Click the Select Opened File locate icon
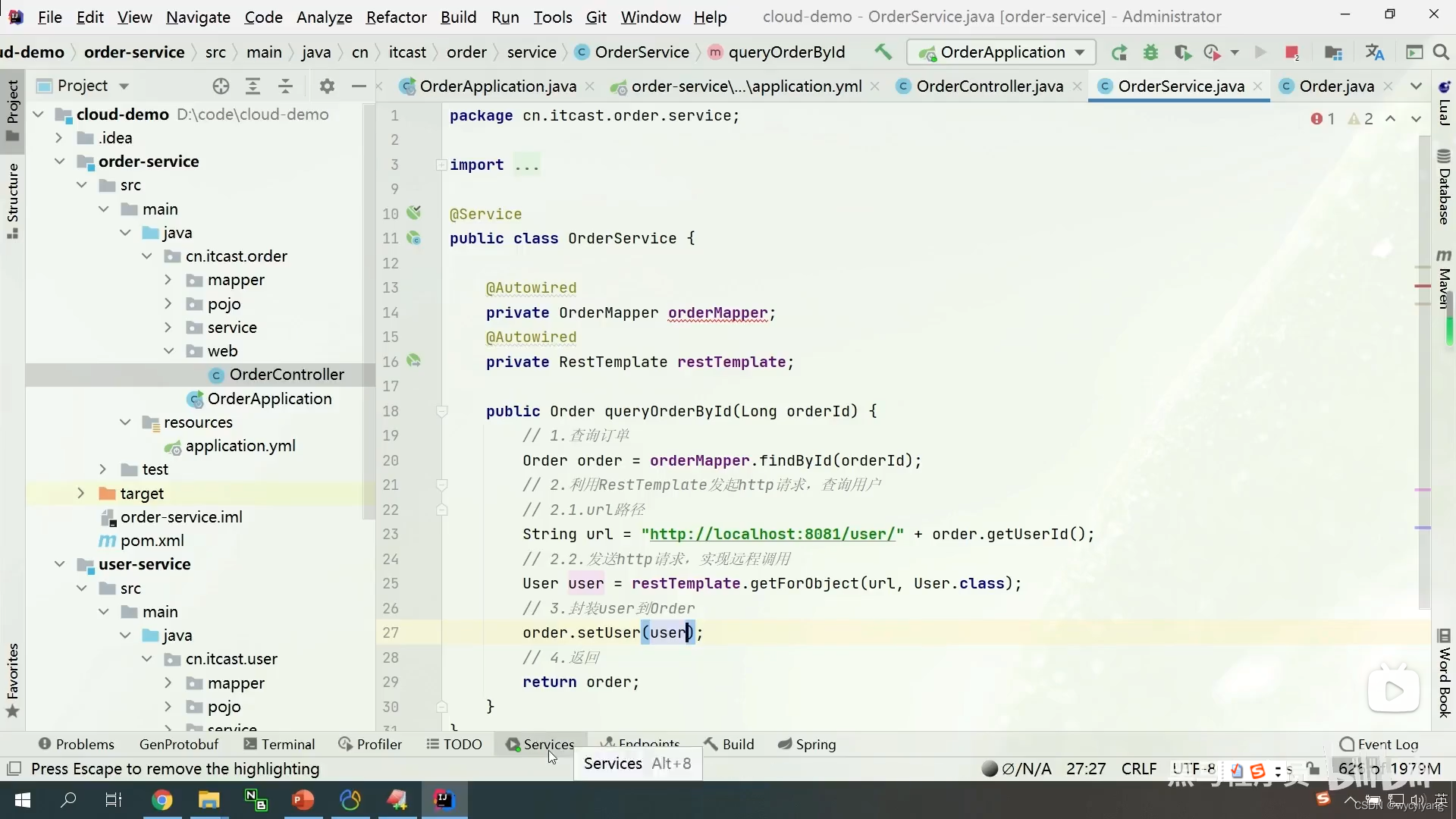Viewport: 1456px width, 819px height. 221,86
